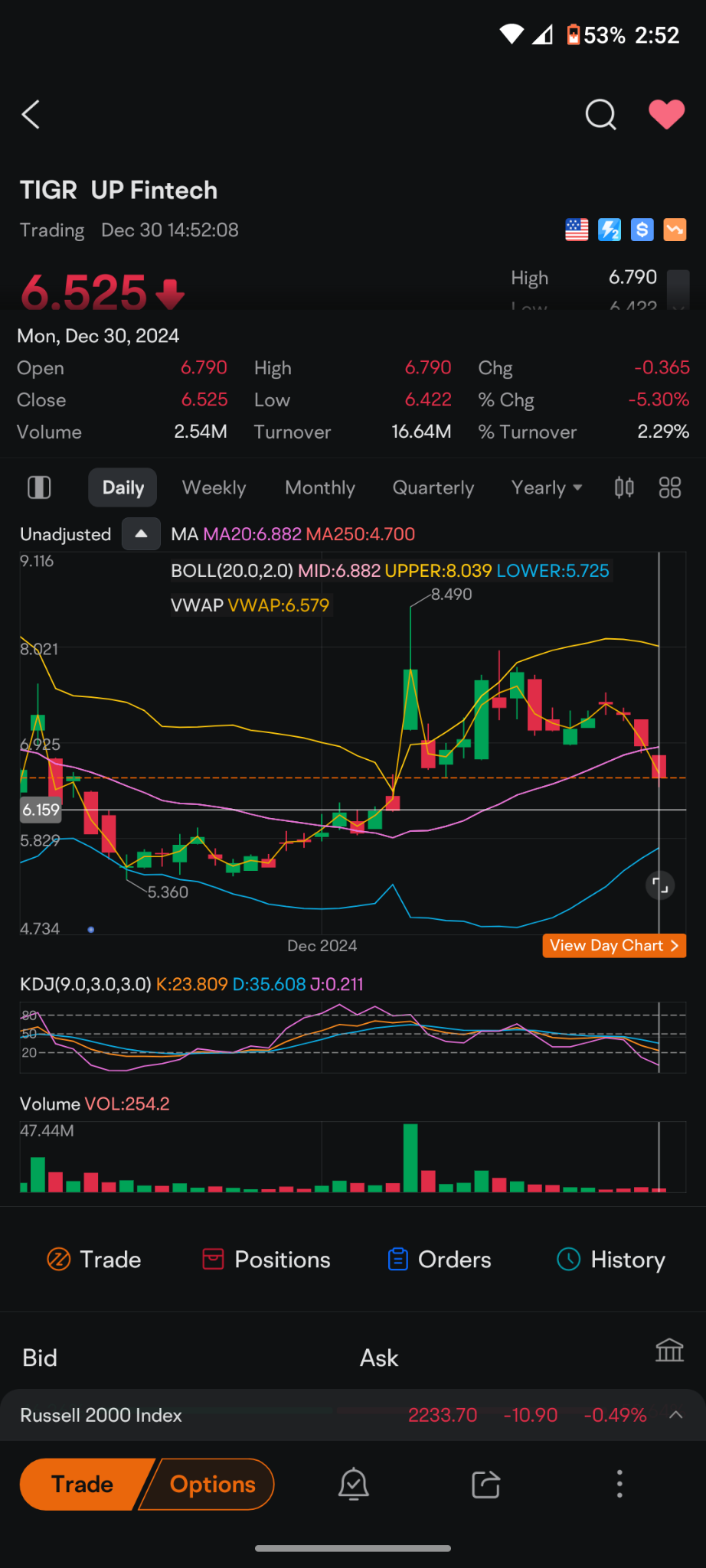Viewport: 706px width, 1568px height.
Task: Tap the price alert bell icon
Action: 354,1485
